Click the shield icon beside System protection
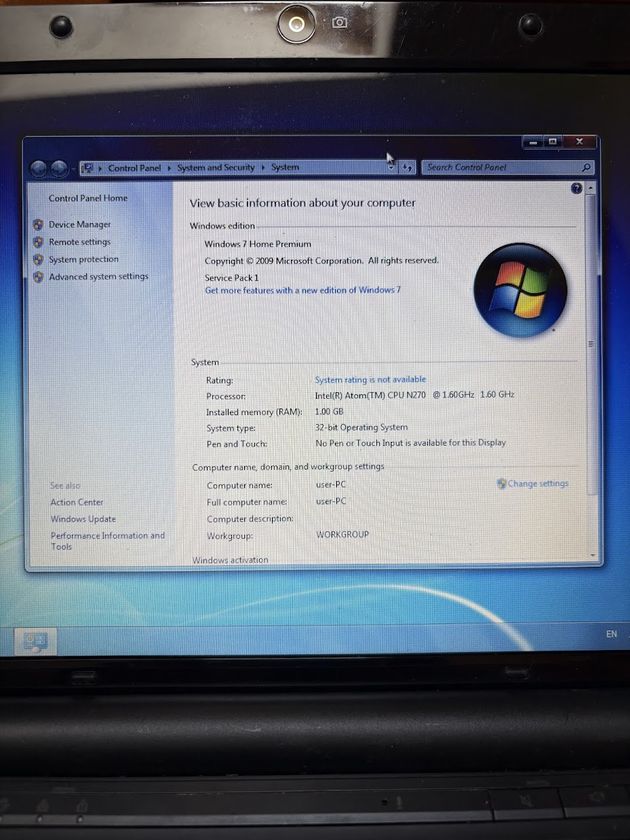 38,259
